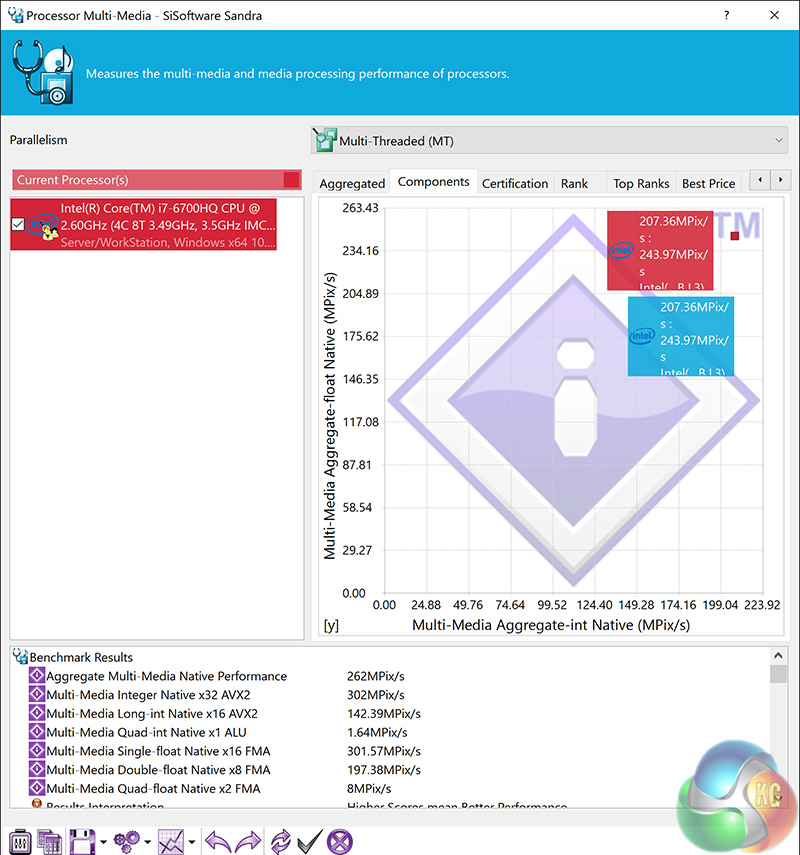Viewport: 800px width, 855px height.
Task: Switch to the Best Price tab
Action: click(x=708, y=184)
